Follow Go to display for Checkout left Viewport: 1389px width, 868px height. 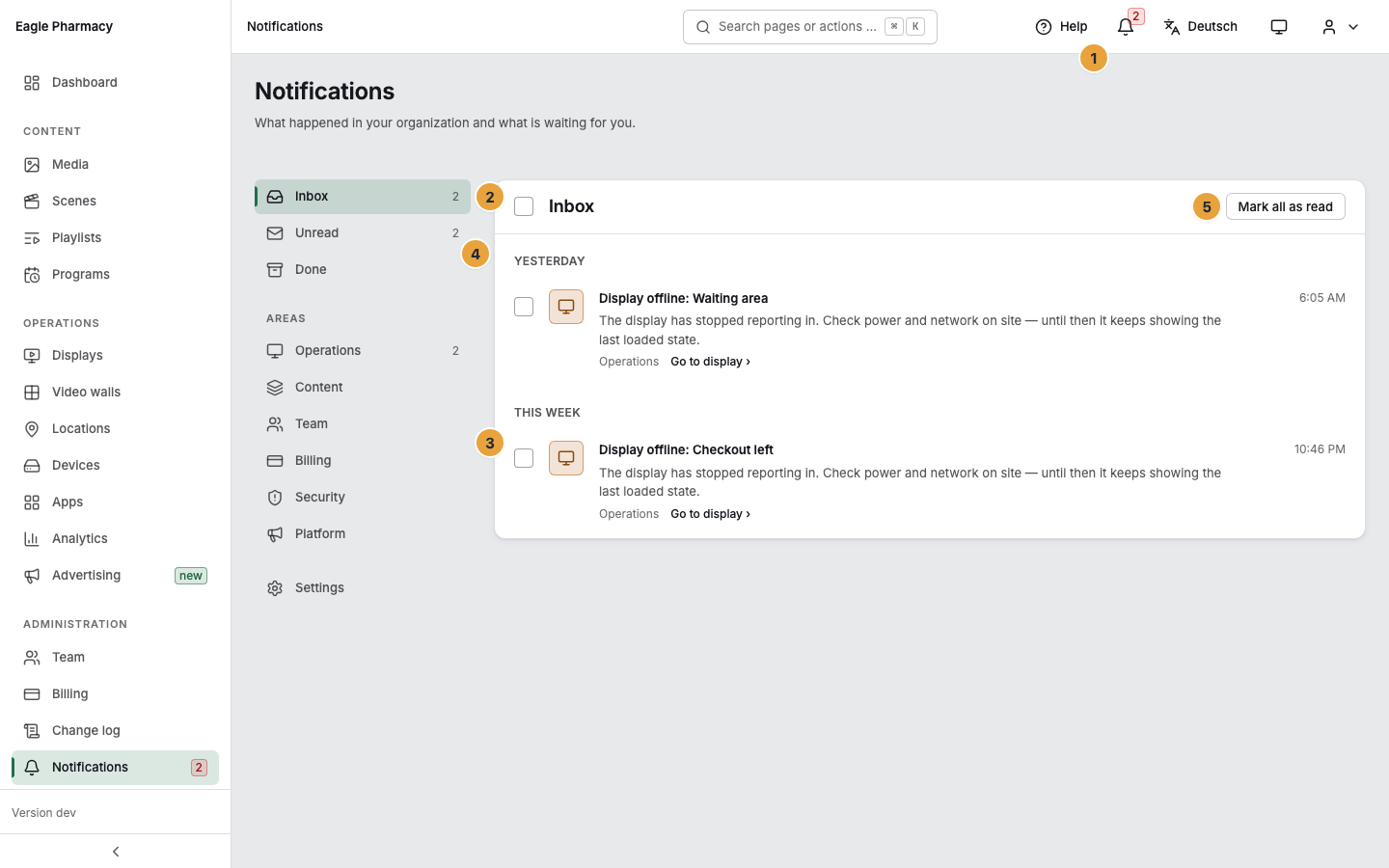point(710,514)
